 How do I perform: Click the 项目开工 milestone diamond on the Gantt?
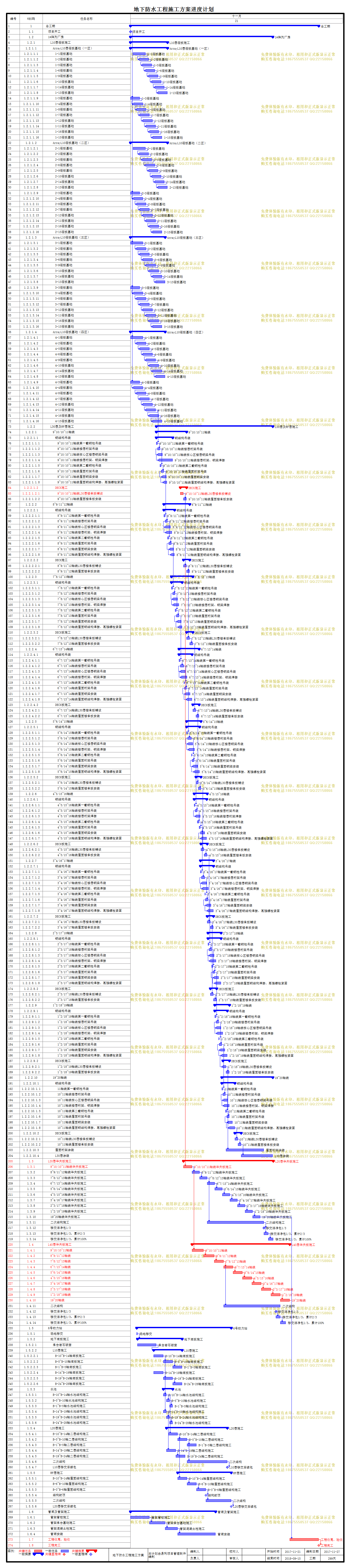[x=131, y=32]
